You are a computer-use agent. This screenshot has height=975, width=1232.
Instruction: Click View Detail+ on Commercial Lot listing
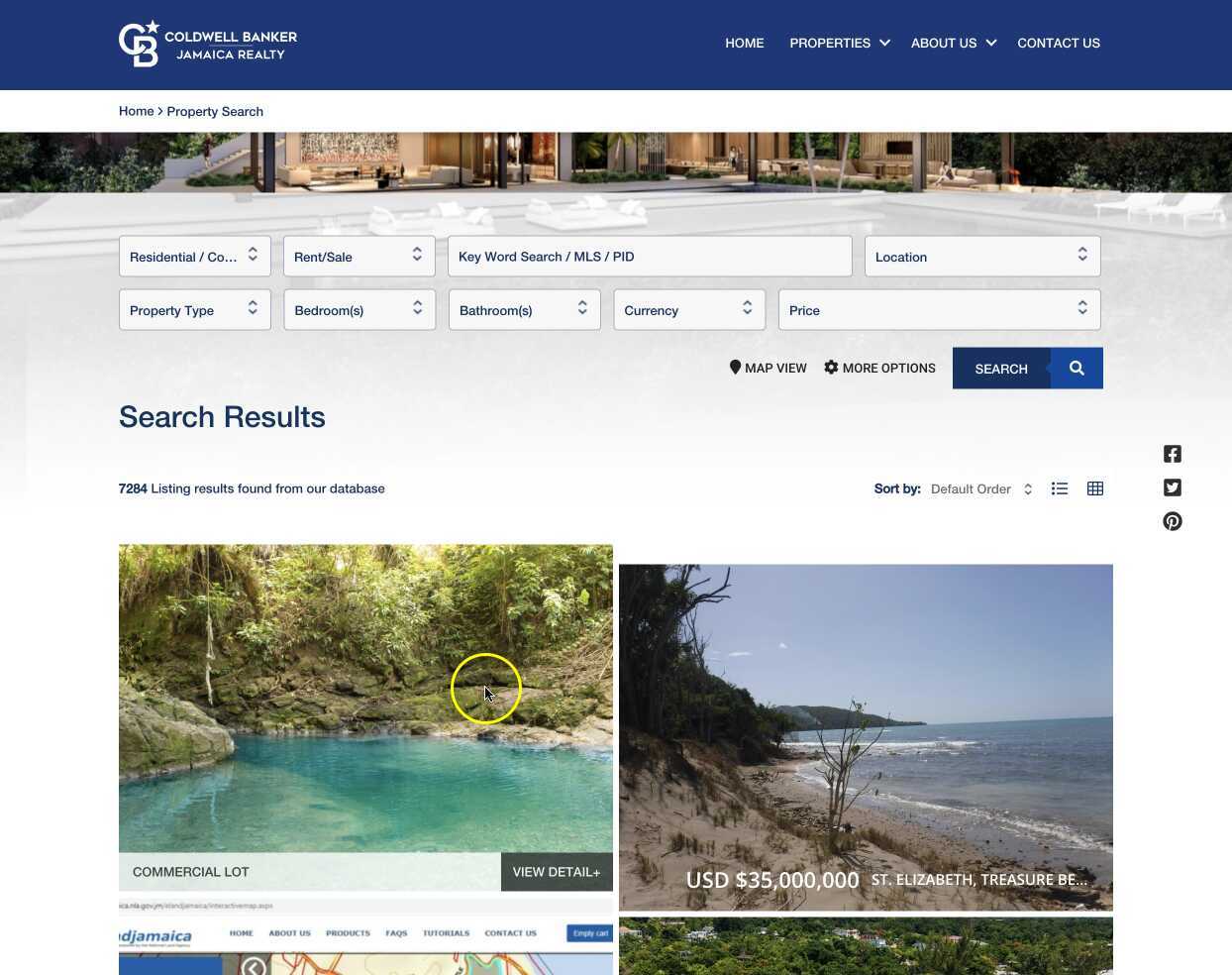coord(557,872)
